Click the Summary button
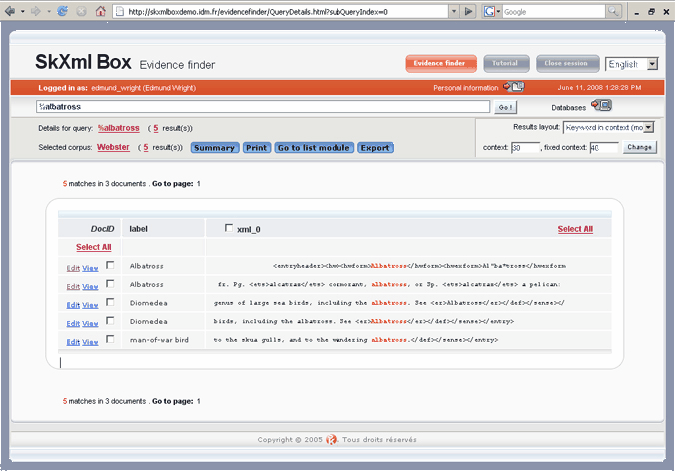The width and height of the screenshot is (675, 471). [x=215, y=148]
